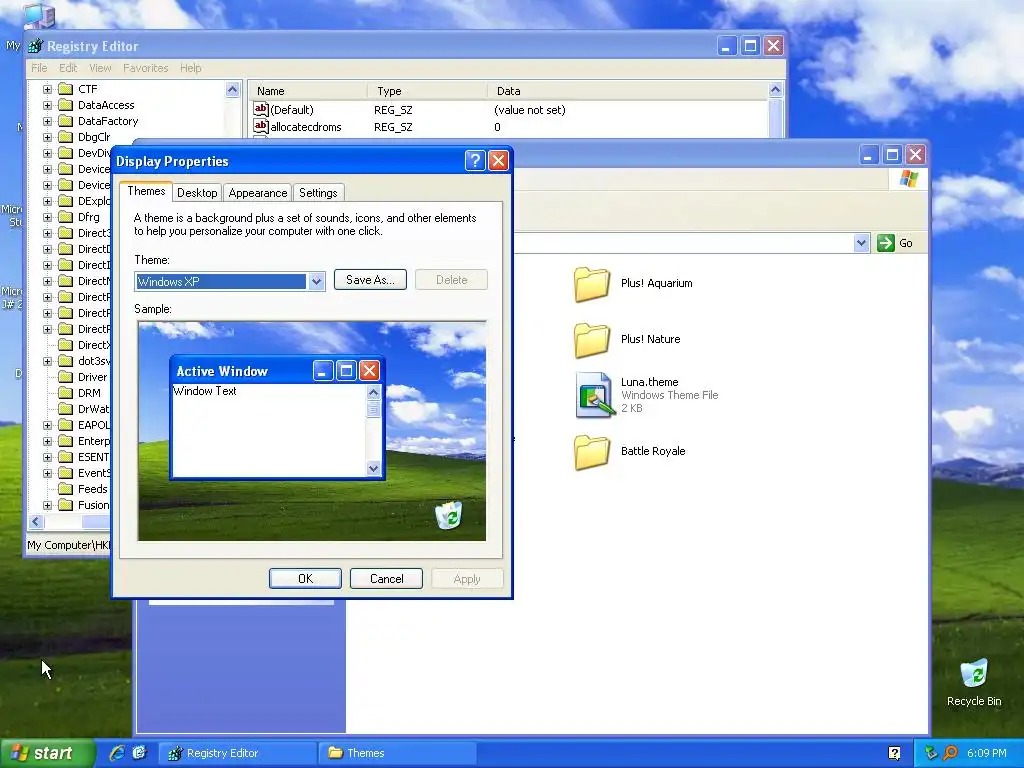Open the Registry Editor View menu

(100, 68)
